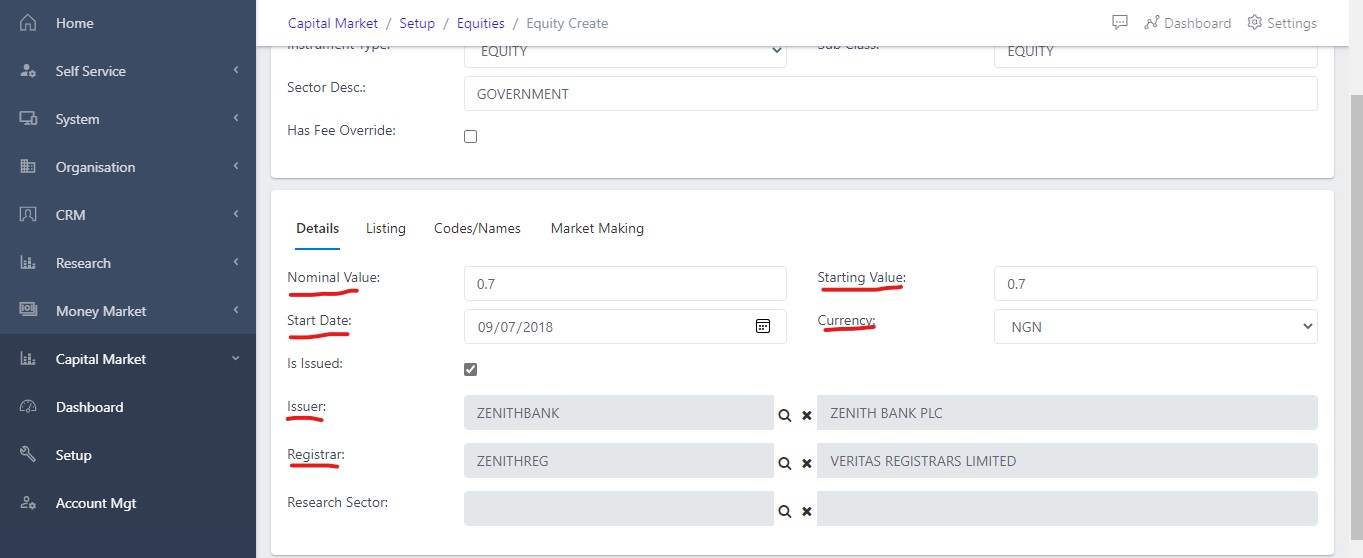The width and height of the screenshot is (1363, 558).
Task: Click the Settings gear icon
Action: pyautogui.click(x=1254, y=22)
